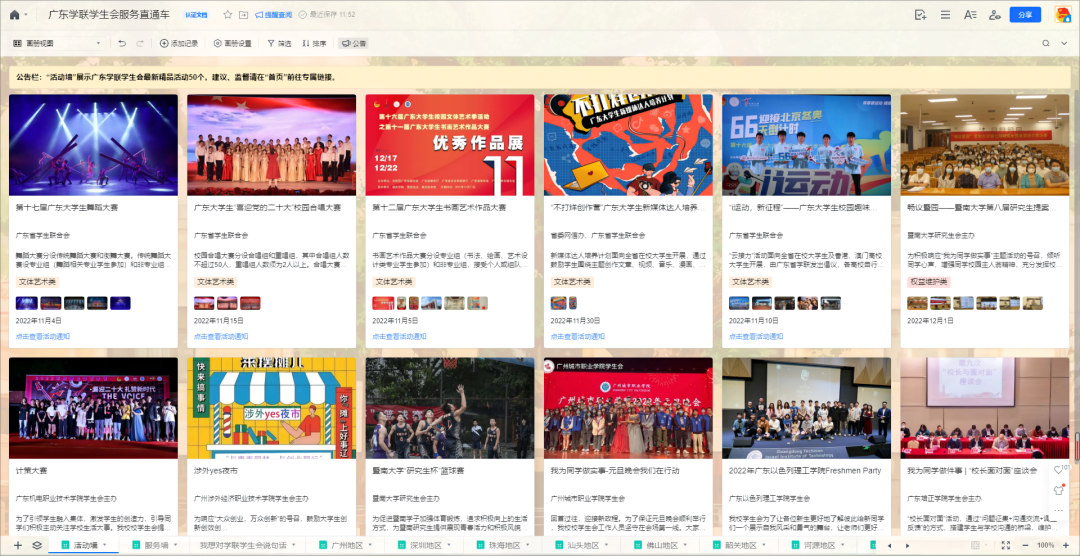The image size is (1080, 556).
Task: Open the 排序 sort tool
Action: pyautogui.click(x=314, y=43)
